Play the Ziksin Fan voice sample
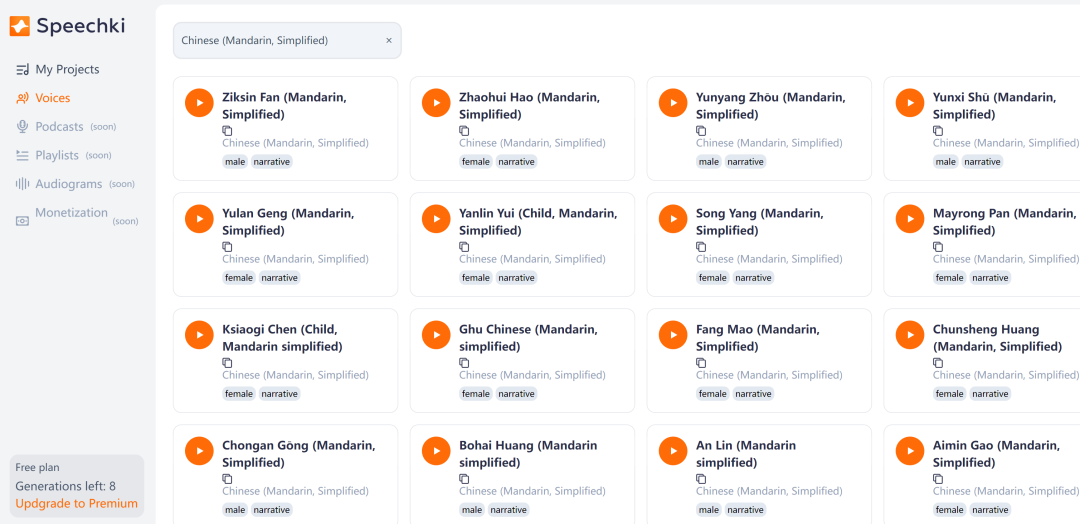 click(199, 102)
